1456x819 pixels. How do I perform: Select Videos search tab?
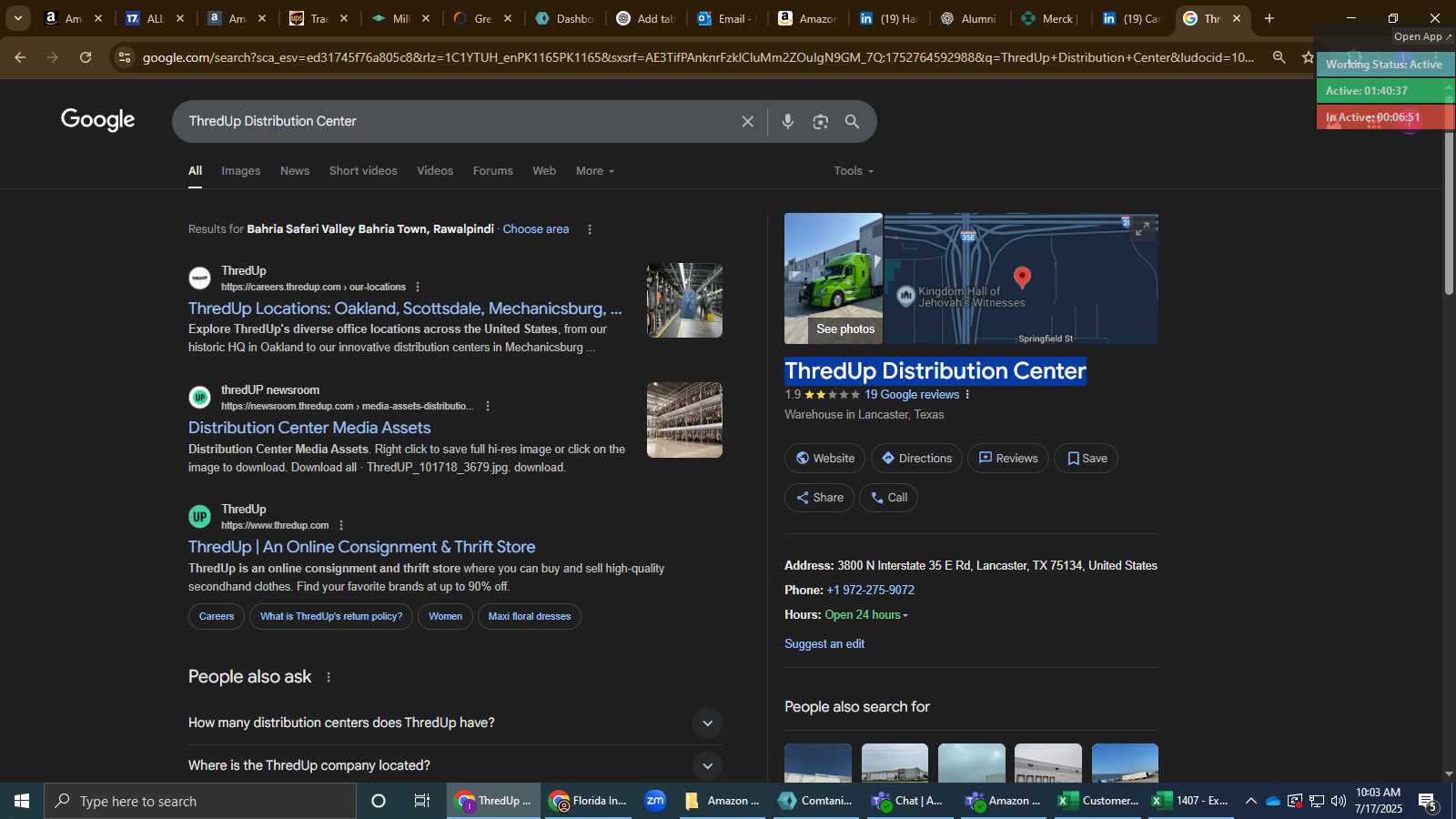click(435, 171)
